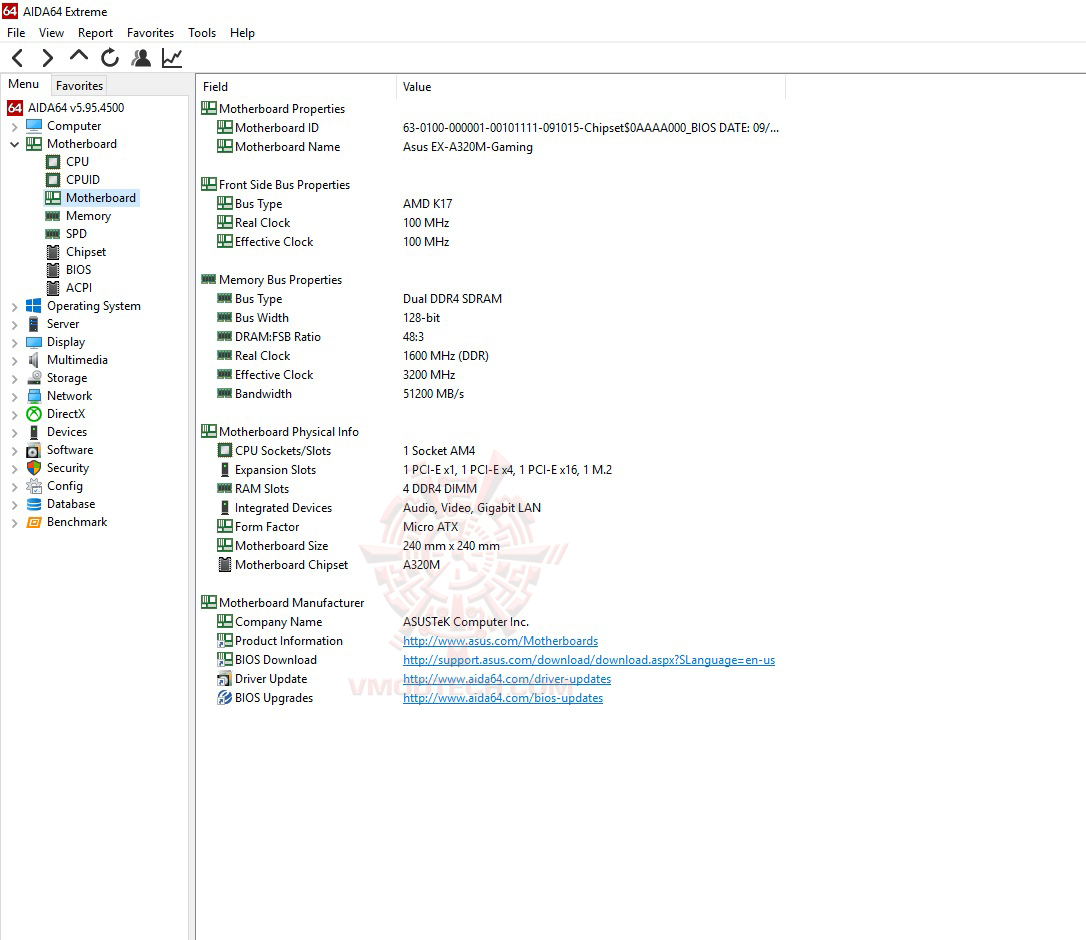Select the DRAM:FSB Ratio row
Image resolution: width=1086 pixels, height=940 pixels.
tap(492, 337)
